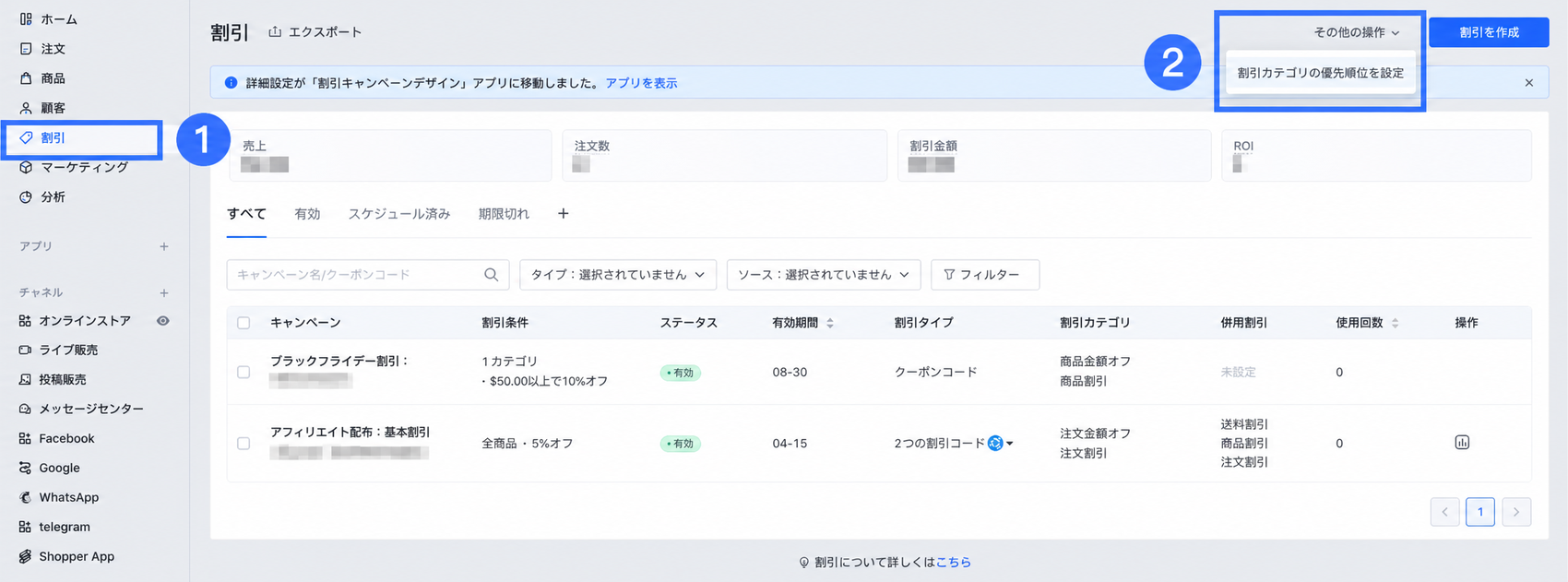Sort by 使用回数 column arrows
1568x582 pixels.
click(x=1395, y=323)
